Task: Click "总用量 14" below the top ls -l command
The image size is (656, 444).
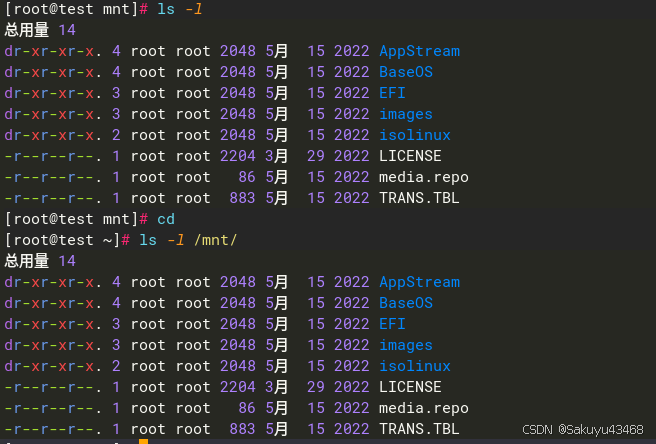Action: click(x=40, y=30)
